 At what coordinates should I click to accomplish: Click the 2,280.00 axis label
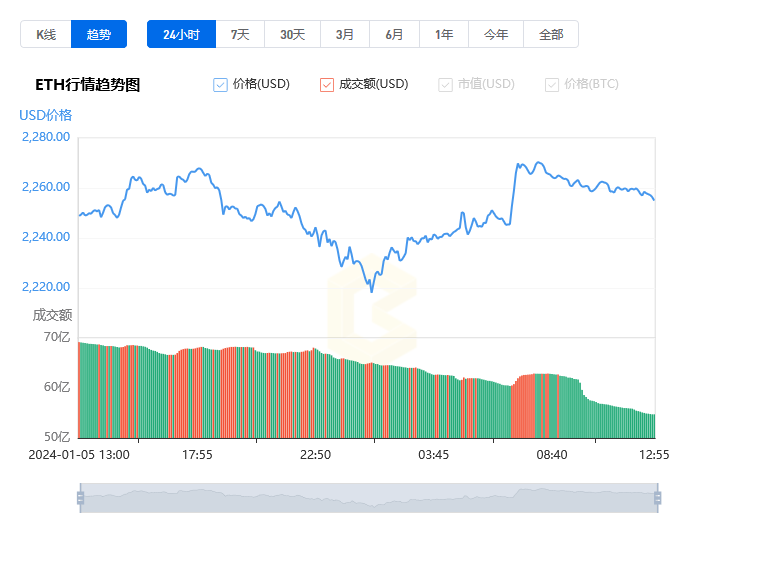(x=46, y=137)
